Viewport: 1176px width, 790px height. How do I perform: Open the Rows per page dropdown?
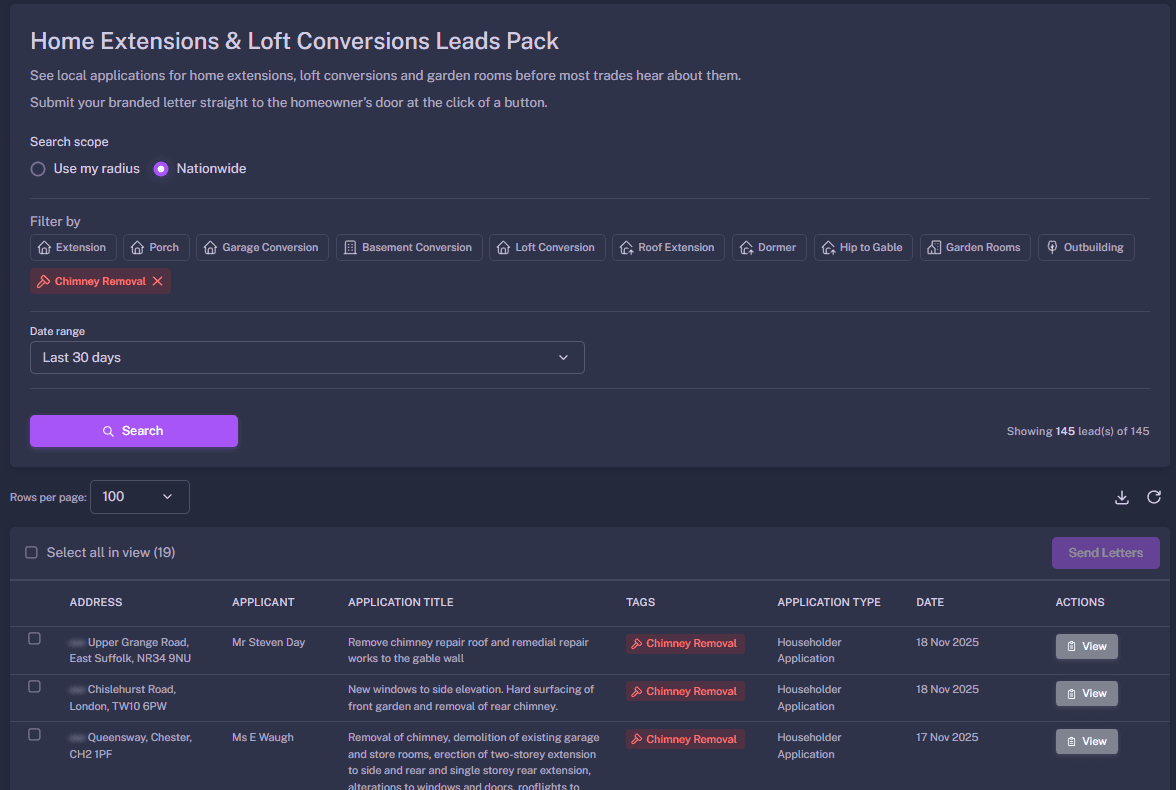click(x=139, y=497)
